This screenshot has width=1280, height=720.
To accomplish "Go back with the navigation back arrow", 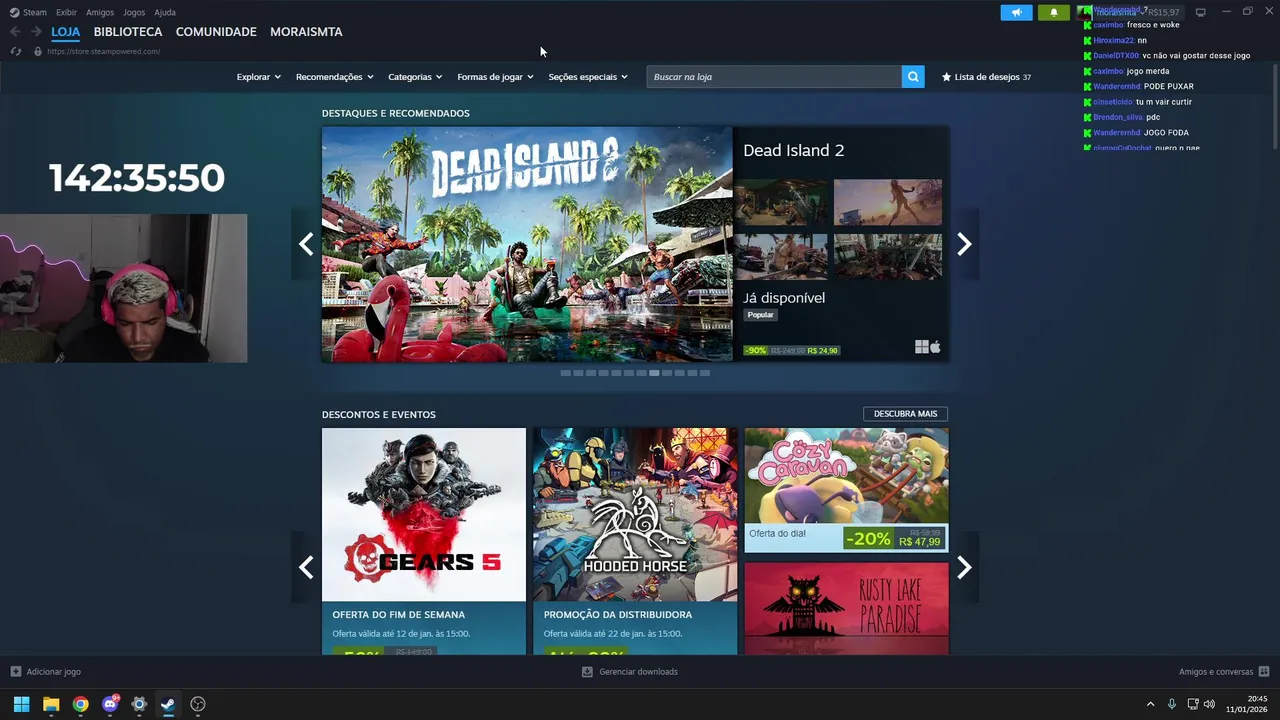I will 15,32.
